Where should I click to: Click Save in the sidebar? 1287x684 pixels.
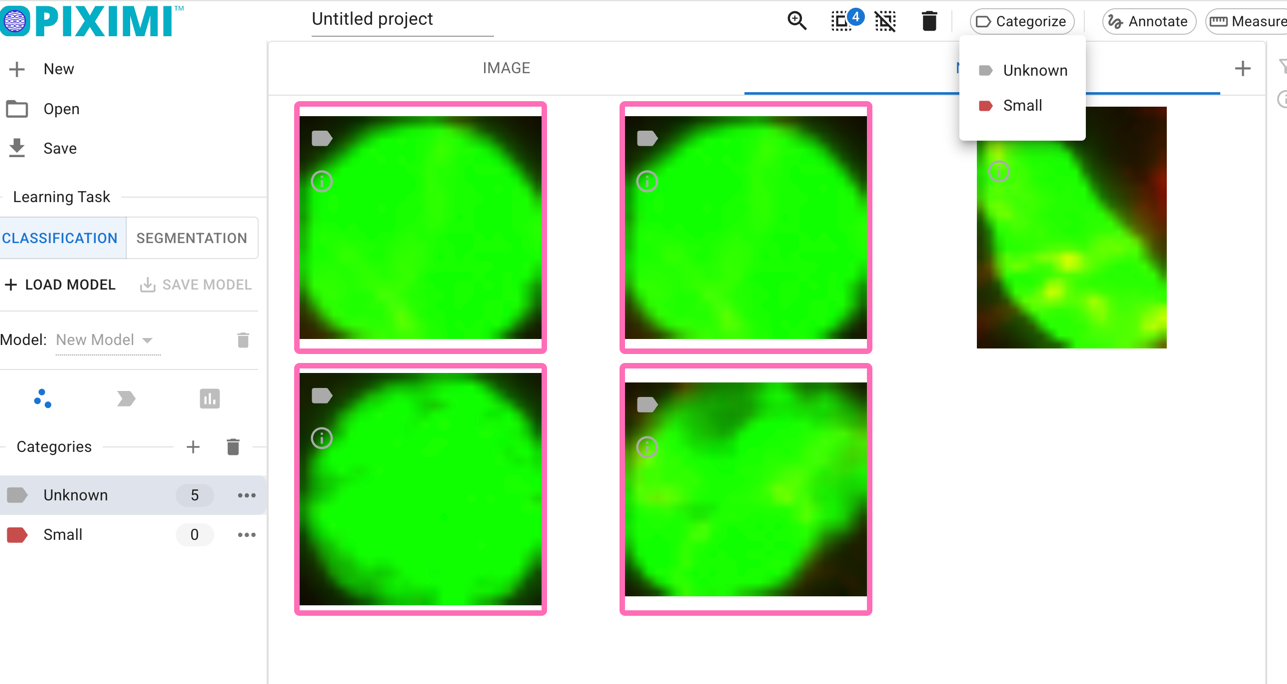(x=60, y=148)
